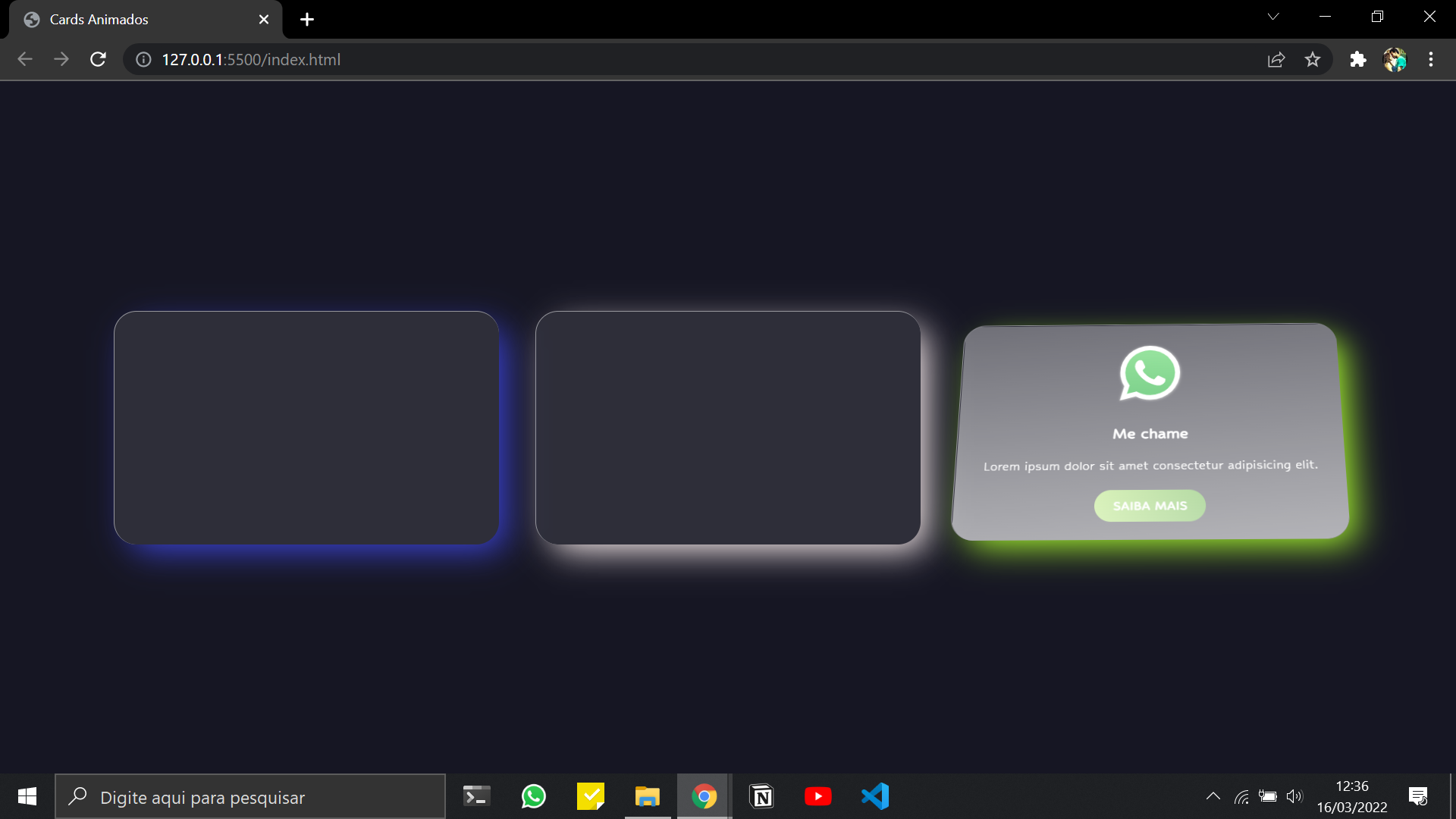Open the Chrome profile avatar
The width and height of the screenshot is (1456, 819).
(1395, 59)
